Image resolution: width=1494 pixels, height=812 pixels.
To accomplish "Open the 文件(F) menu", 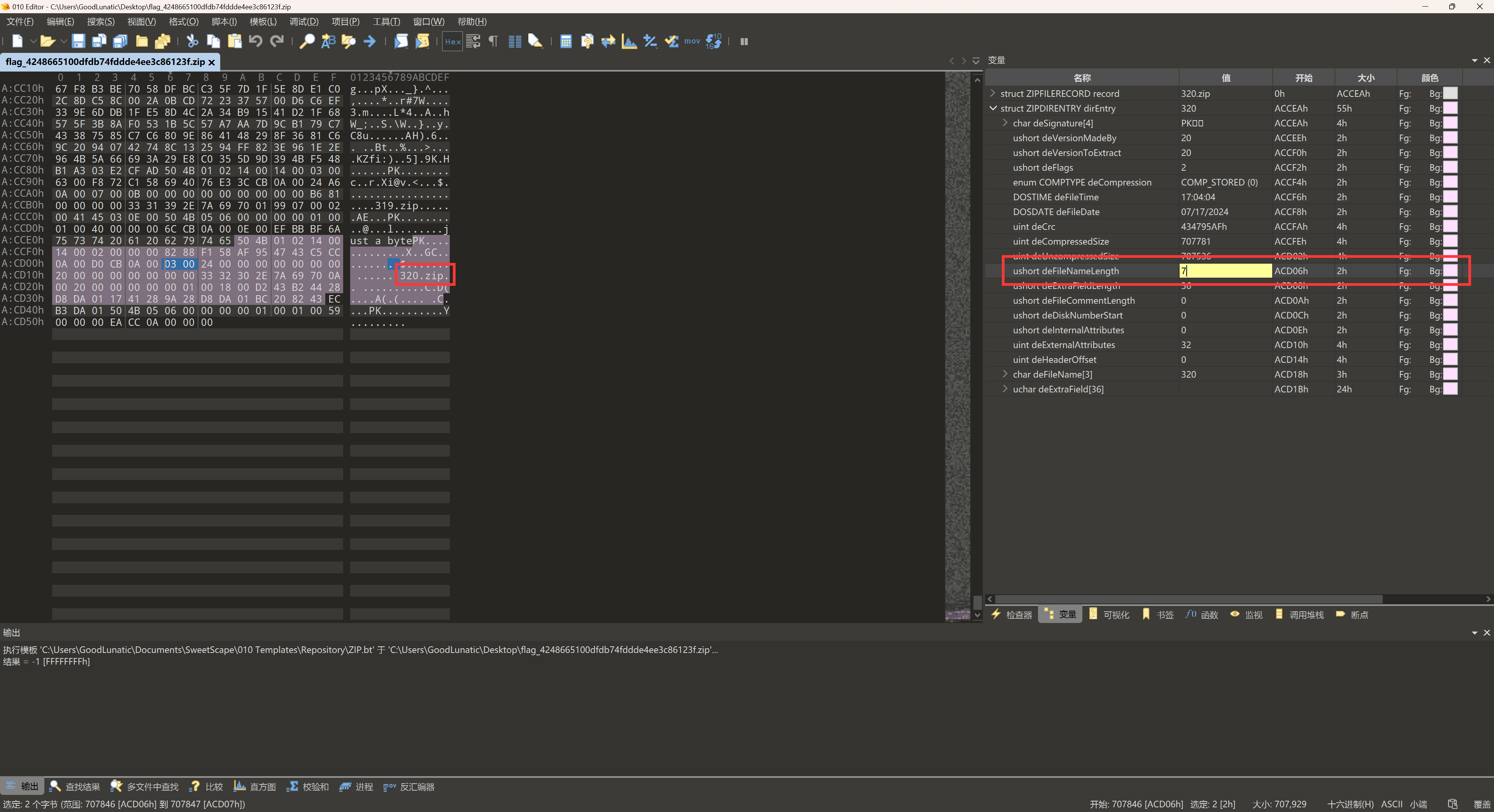I will coord(20,21).
